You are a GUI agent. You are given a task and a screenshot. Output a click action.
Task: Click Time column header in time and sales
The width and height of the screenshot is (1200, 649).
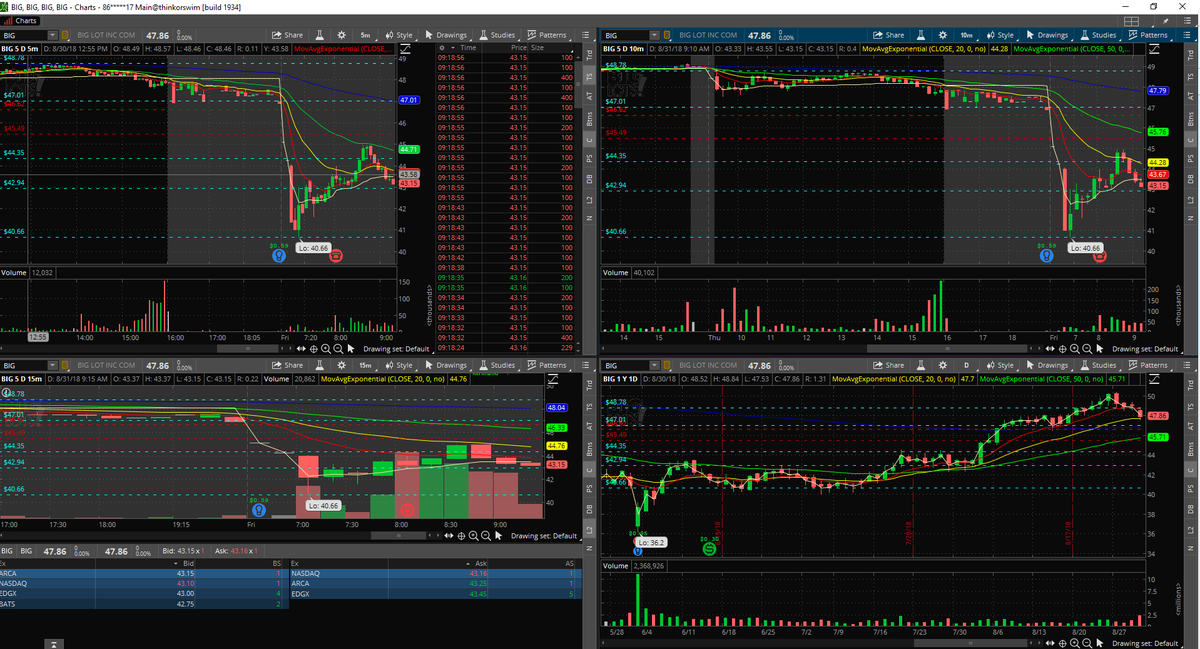click(x=468, y=47)
